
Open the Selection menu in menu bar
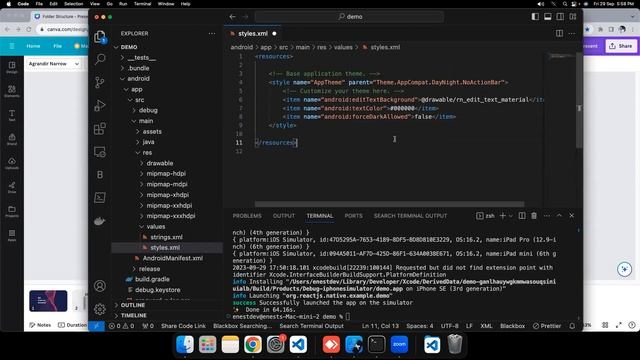(x=73, y=4)
